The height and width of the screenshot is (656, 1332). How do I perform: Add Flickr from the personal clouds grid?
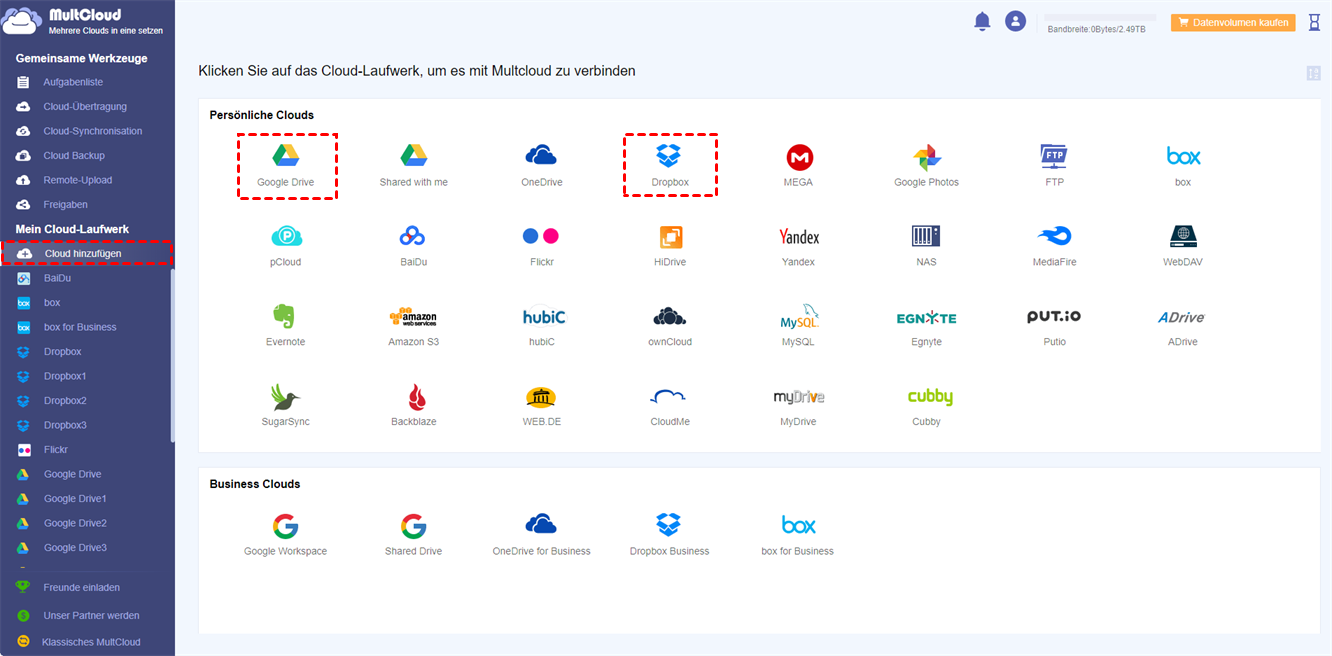tap(542, 246)
